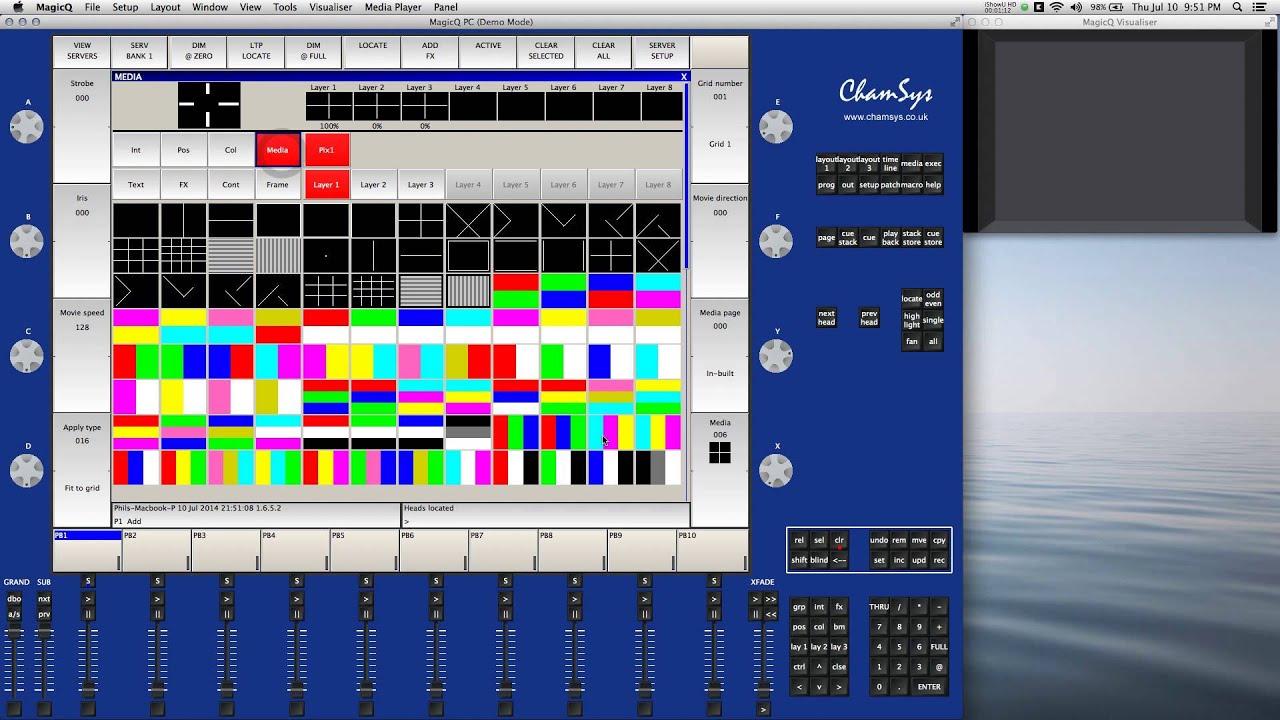Switch to the Layer 2 tab
The width and height of the screenshot is (1280, 720).
coord(373,185)
